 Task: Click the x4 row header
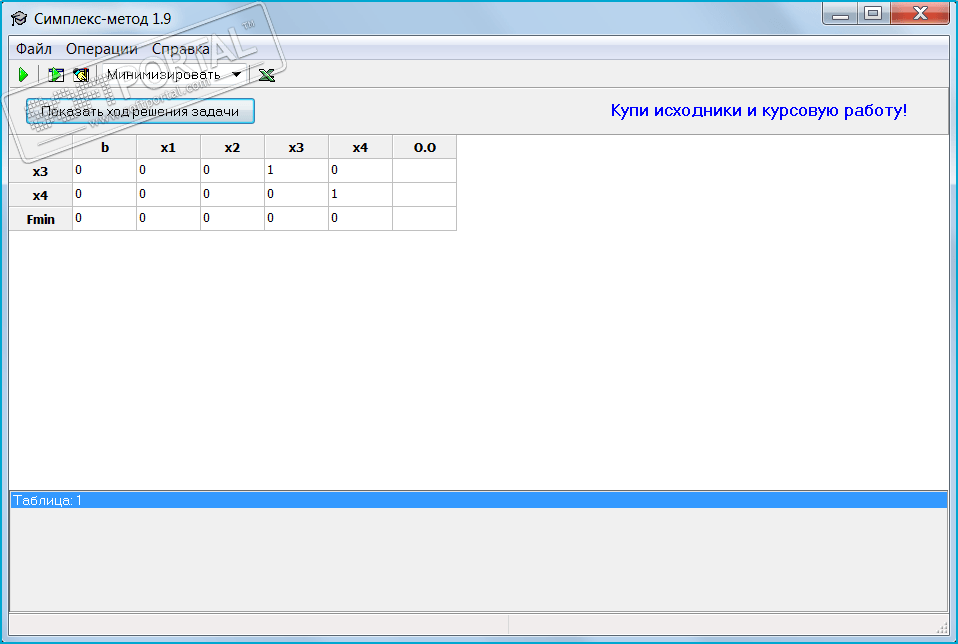pos(40,195)
